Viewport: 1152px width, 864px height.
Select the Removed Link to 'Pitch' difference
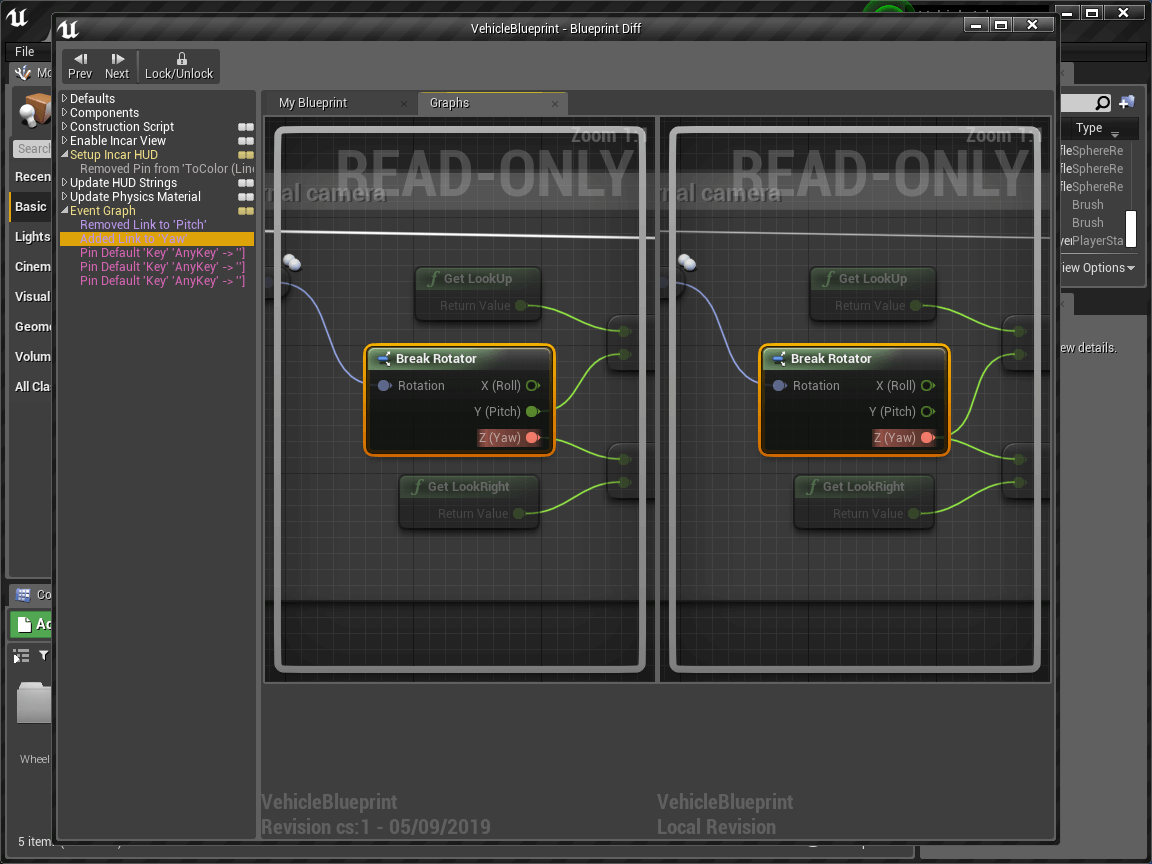[x=143, y=225]
